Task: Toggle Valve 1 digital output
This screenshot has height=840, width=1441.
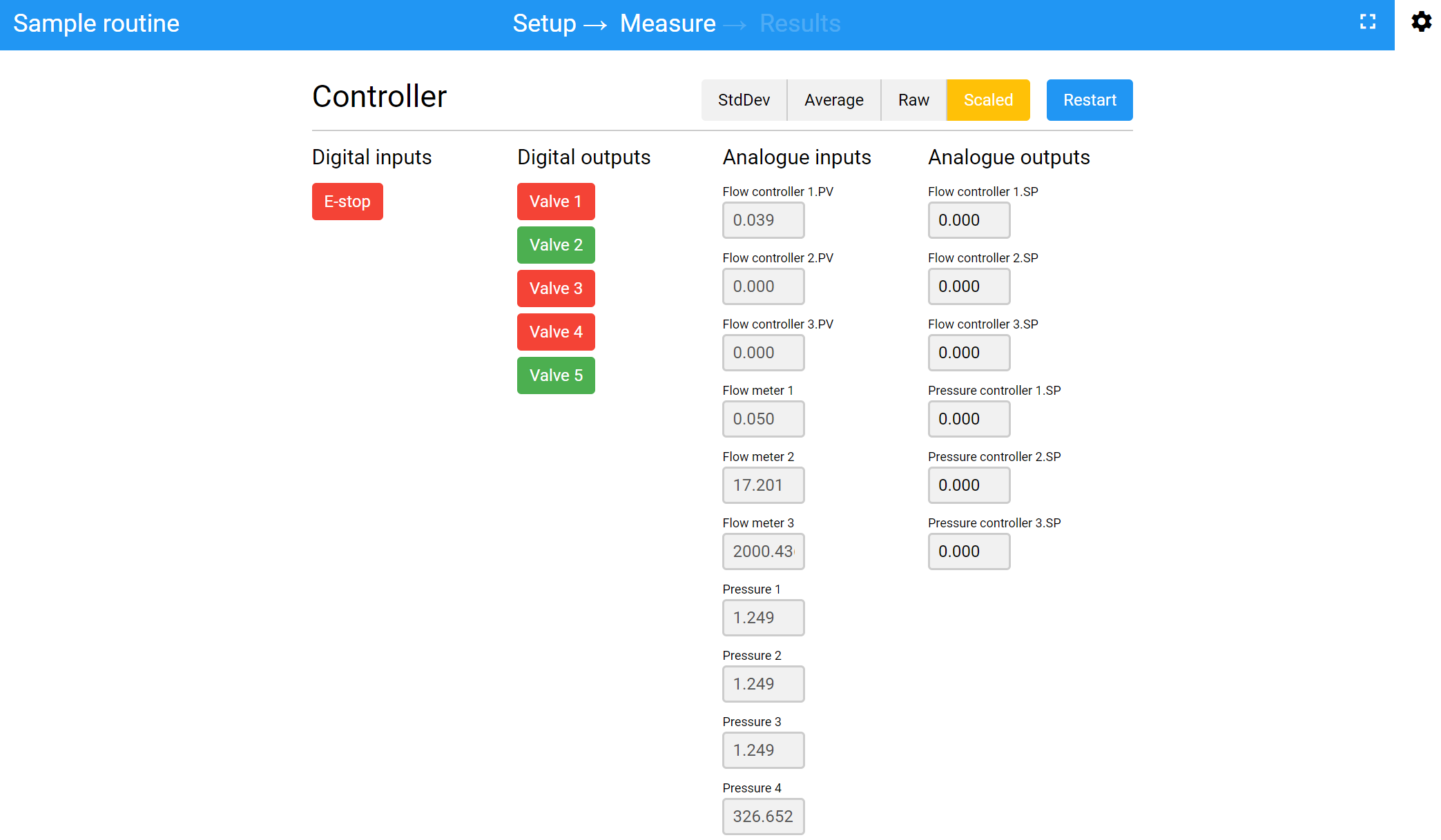Action: pyautogui.click(x=555, y=202)
